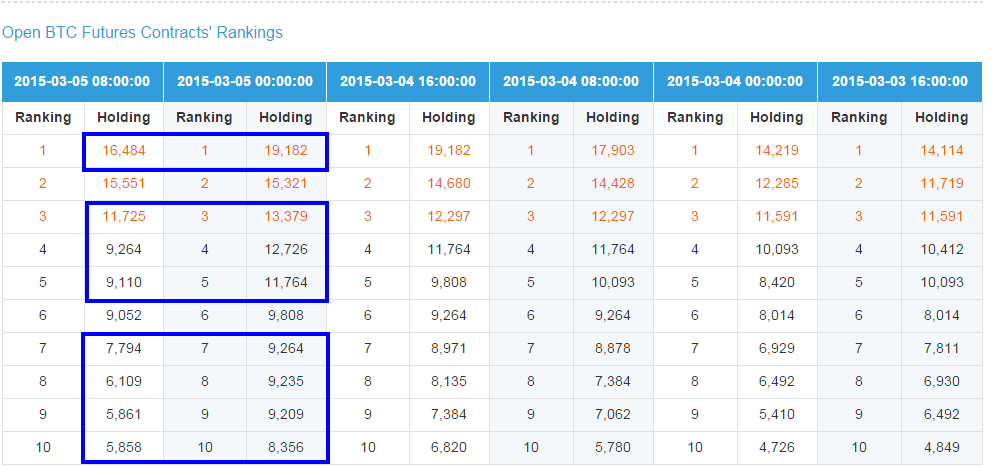Select the 2015-03-04 16:00:00 column header

(x=408, y=81)
